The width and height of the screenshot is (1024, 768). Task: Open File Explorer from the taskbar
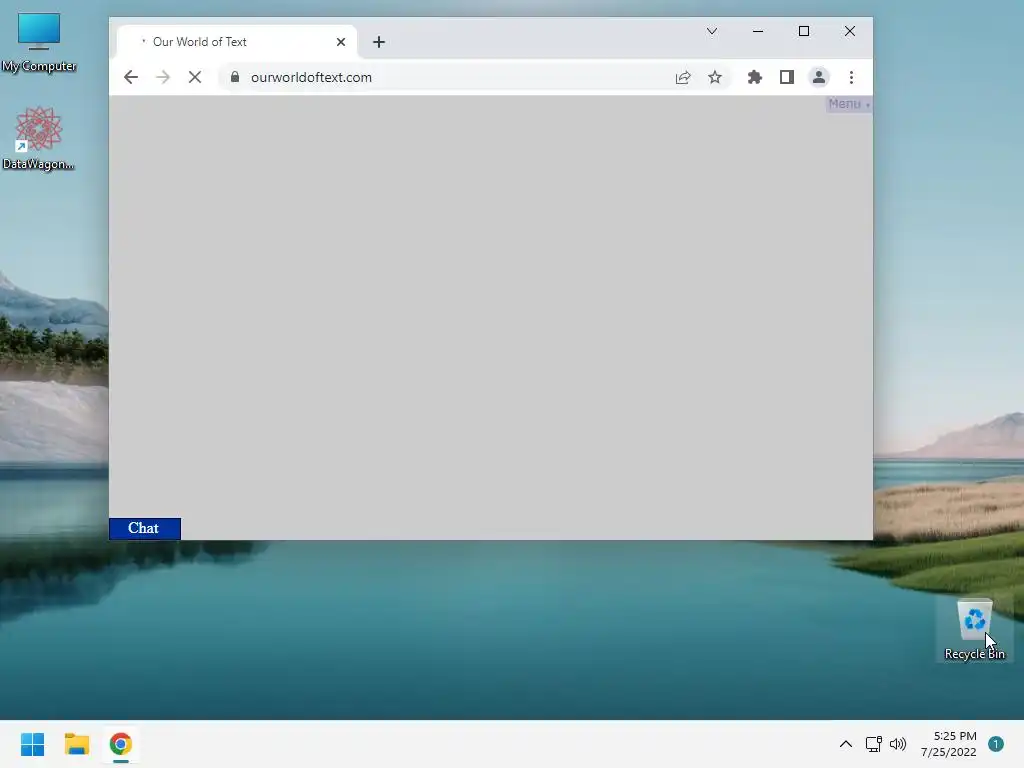click(76, 744)
